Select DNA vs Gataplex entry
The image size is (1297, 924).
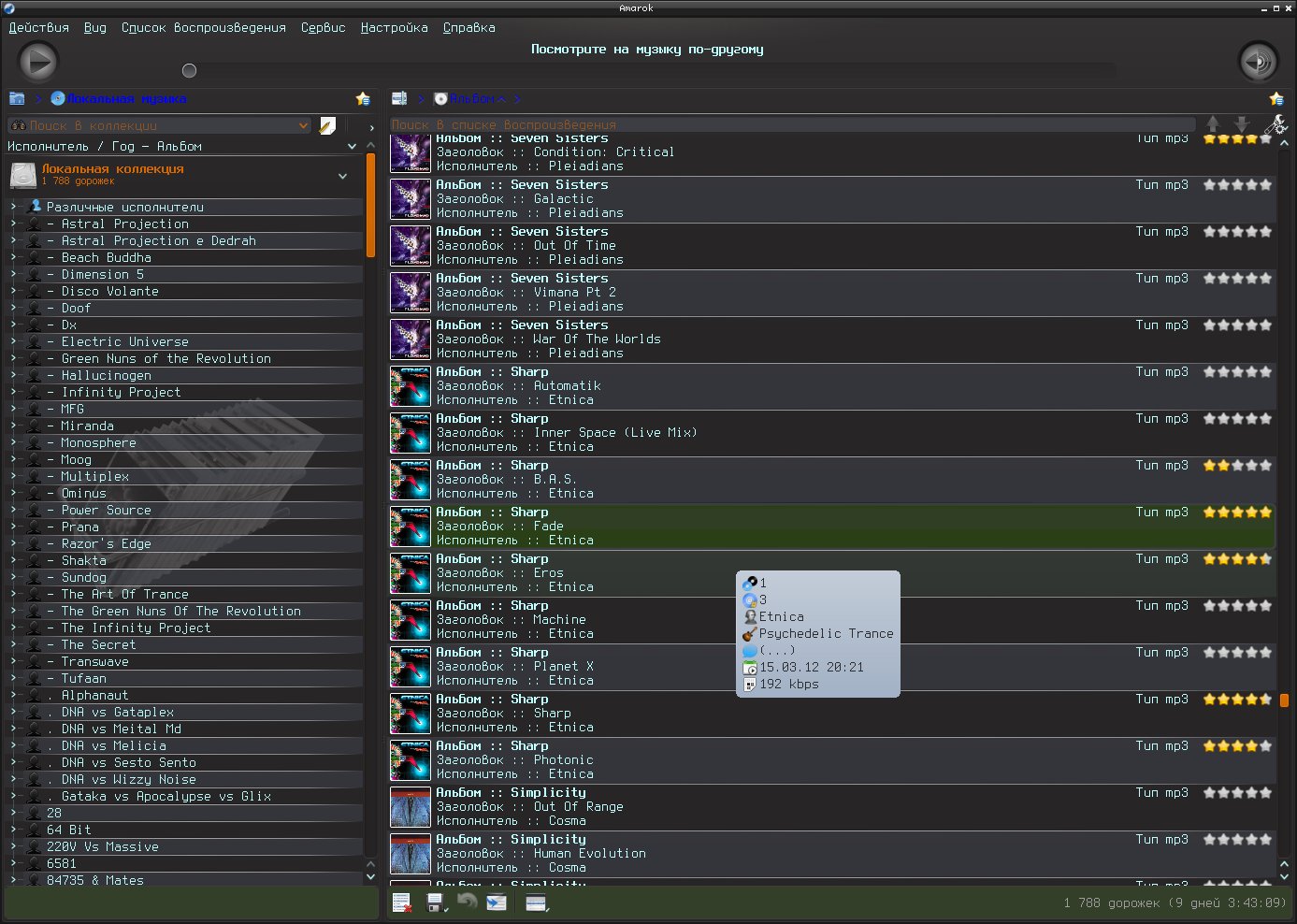click(118, 713)
